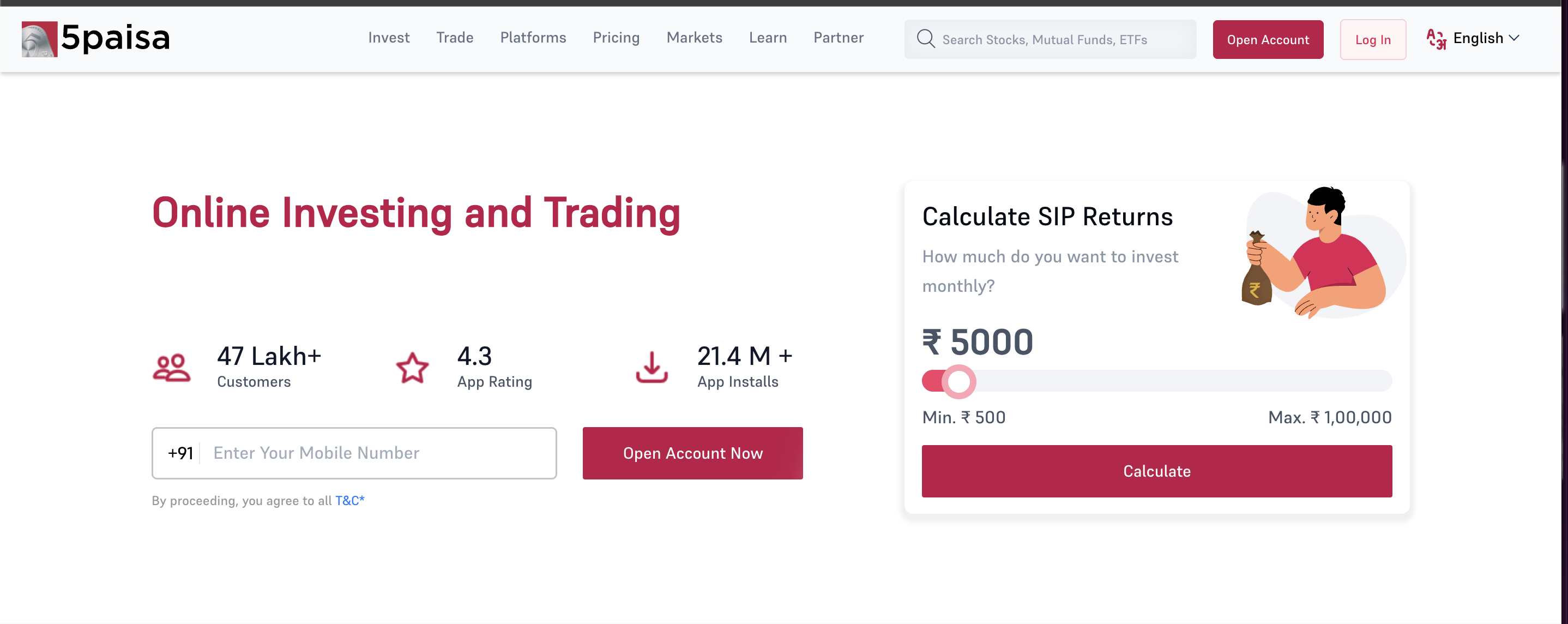This screenshot has height=624, width=1568.
Task: Click the Open Account header button
Action: pos(1268,40)
